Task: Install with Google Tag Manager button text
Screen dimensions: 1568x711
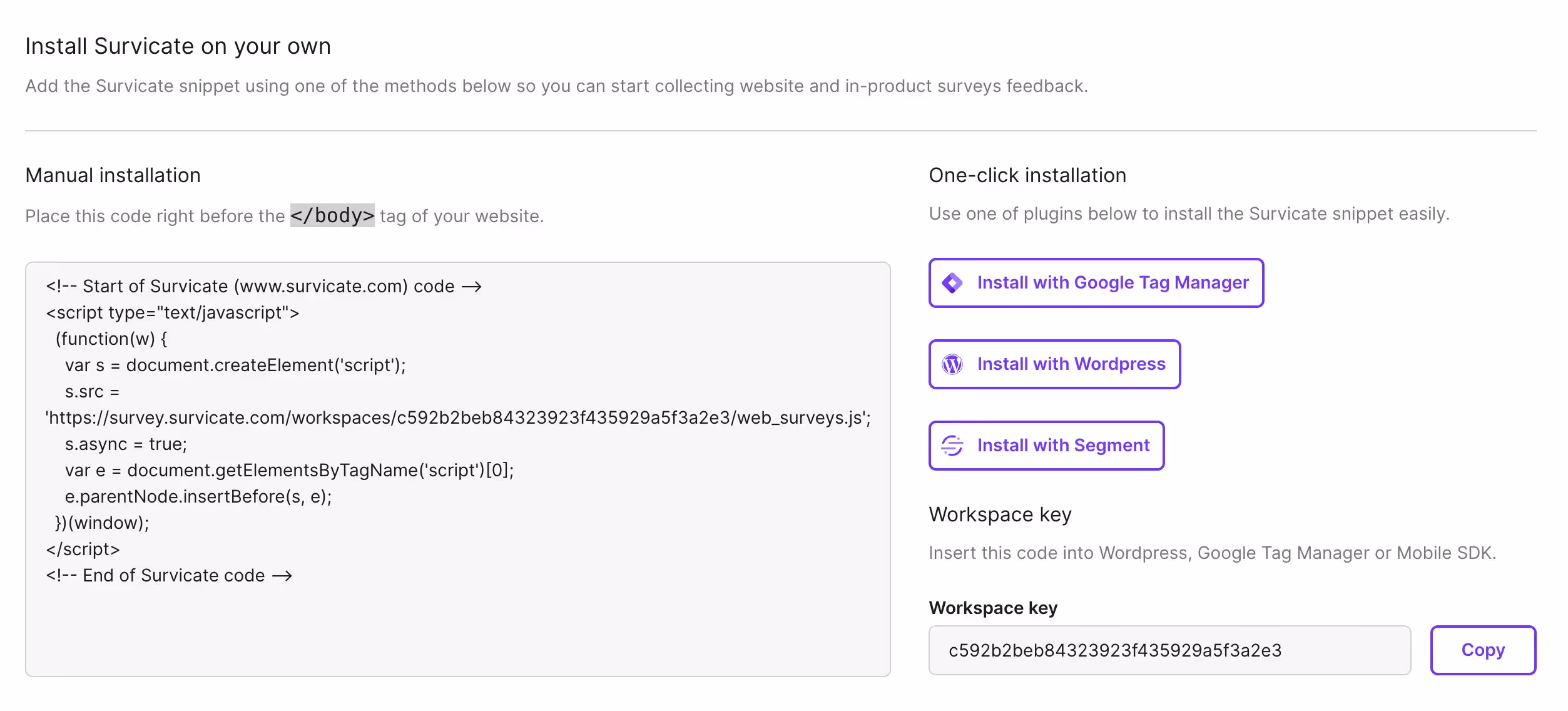Action: (1112, 283)
